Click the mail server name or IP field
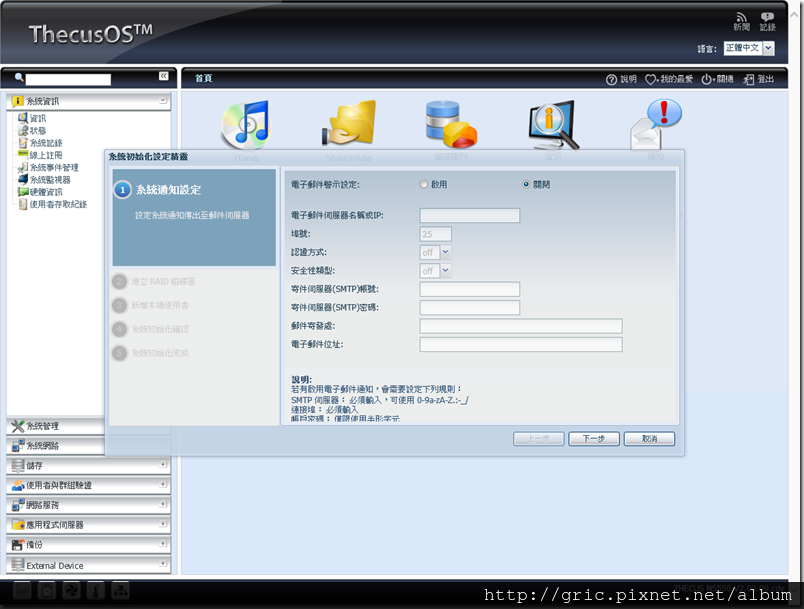This screenshot has width=804, height=609. pyautogui.click(x=470, y=215)
